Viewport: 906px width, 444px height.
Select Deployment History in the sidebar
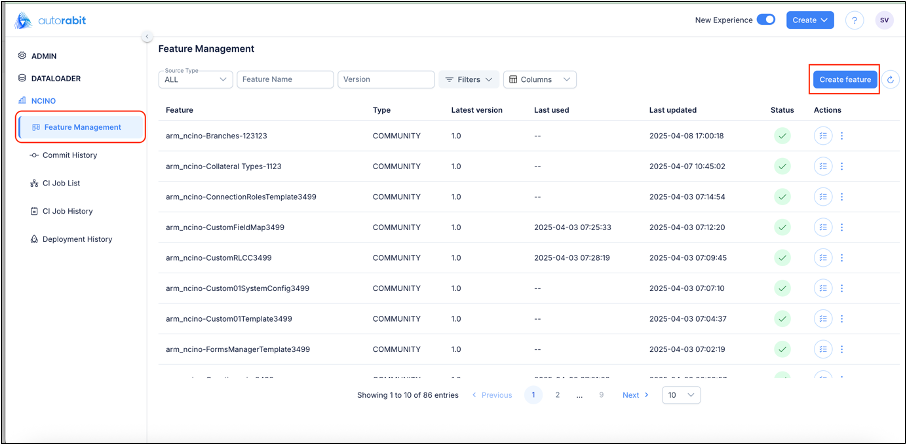[x=77, y=239]
